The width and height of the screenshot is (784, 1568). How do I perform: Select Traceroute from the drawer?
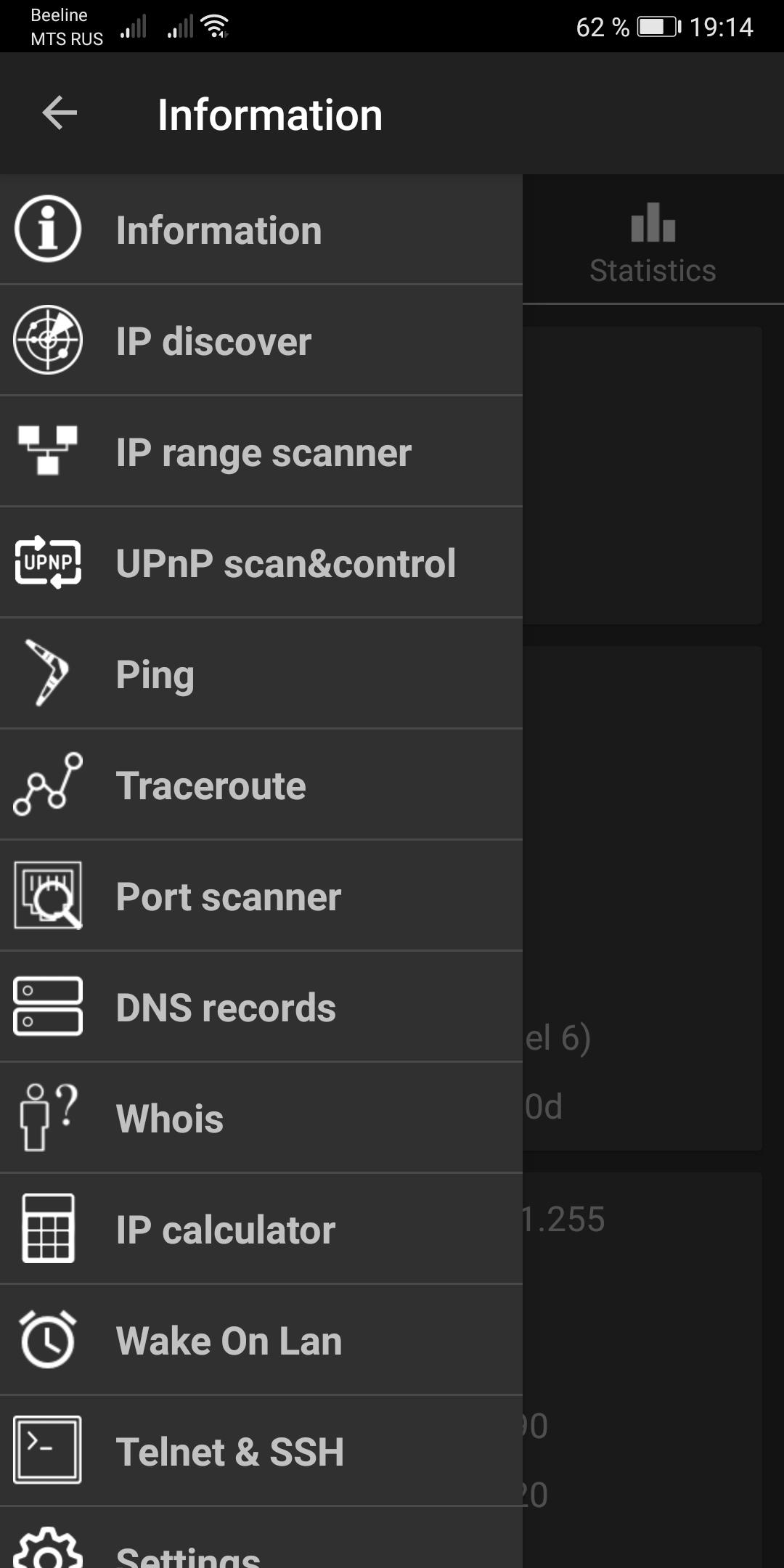211,785
